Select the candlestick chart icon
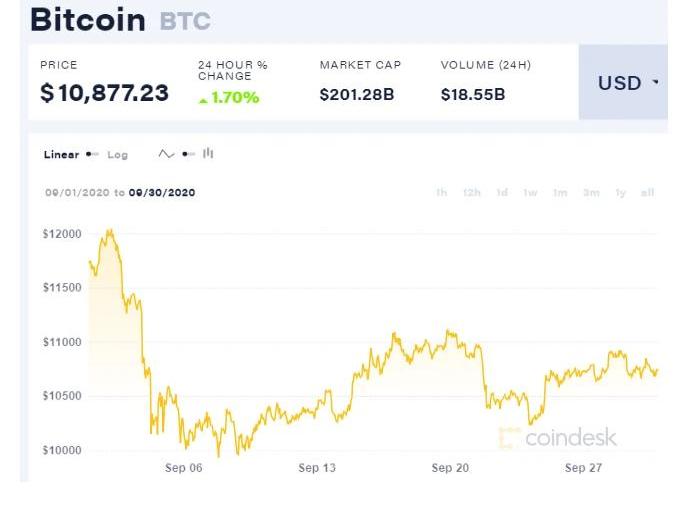The width and height of the screenshot is (688, 512). [x=208, y=153]
